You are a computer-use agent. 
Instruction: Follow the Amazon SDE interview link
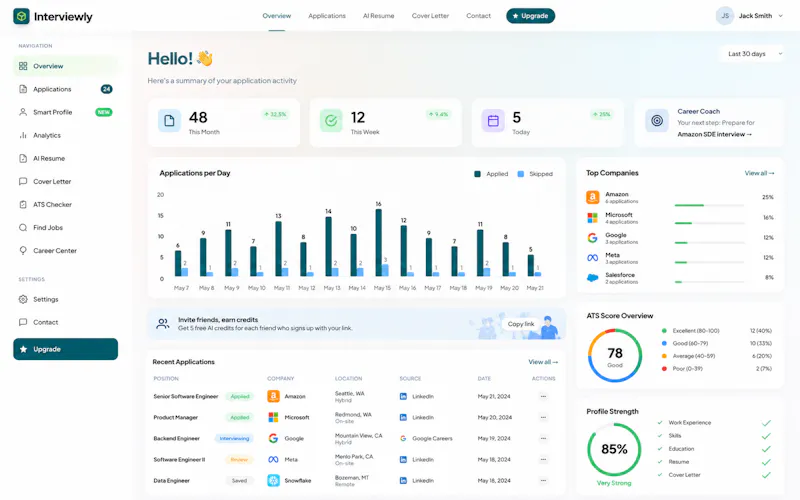tap(714, 135)
